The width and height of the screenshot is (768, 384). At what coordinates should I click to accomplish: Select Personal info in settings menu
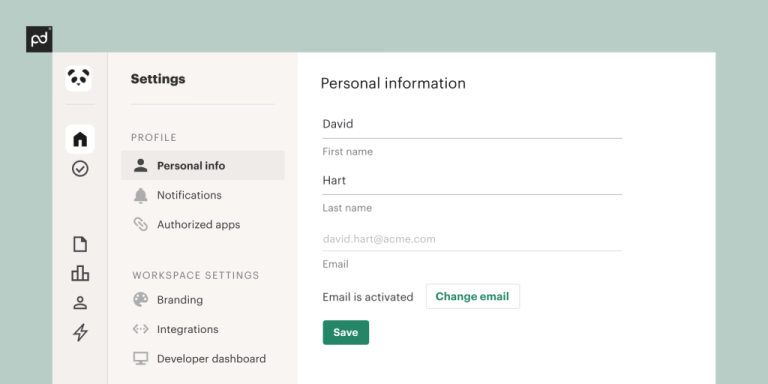203,166
